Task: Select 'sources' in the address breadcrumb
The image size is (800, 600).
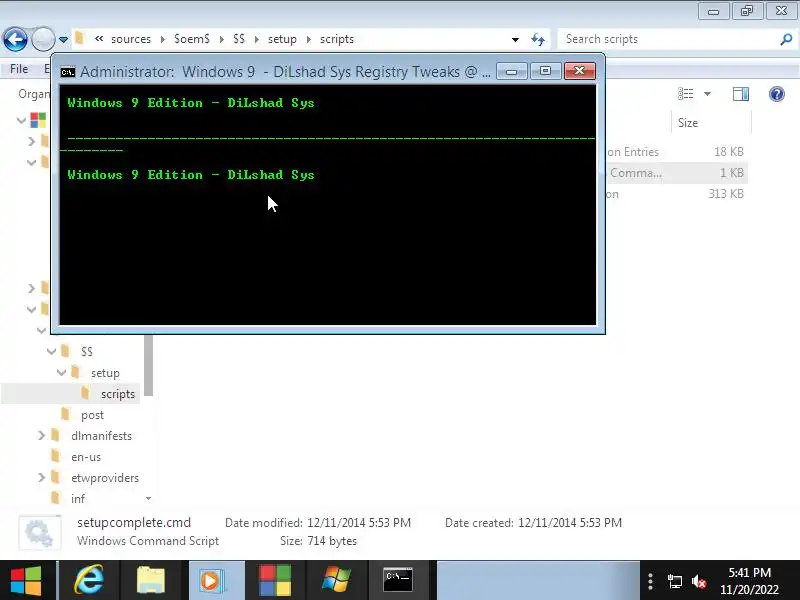Action: coord(131,39)
